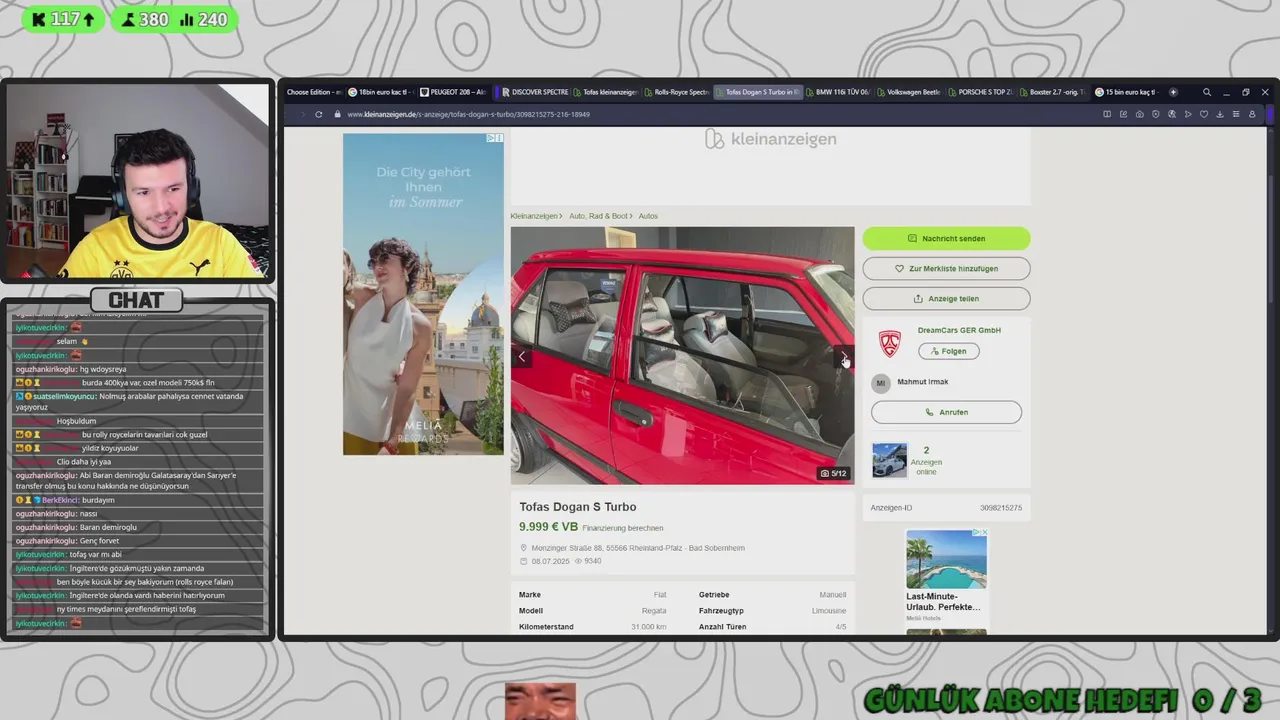Open the shield ad blocker icon
The image size is (1280, 720).
coord(1155,114)
